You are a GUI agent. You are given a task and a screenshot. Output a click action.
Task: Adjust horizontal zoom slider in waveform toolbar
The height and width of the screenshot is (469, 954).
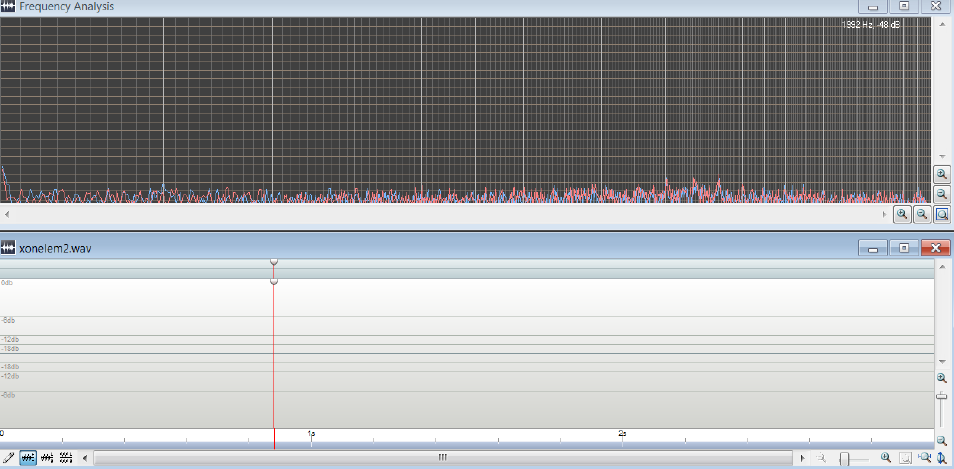coord(844,458)
